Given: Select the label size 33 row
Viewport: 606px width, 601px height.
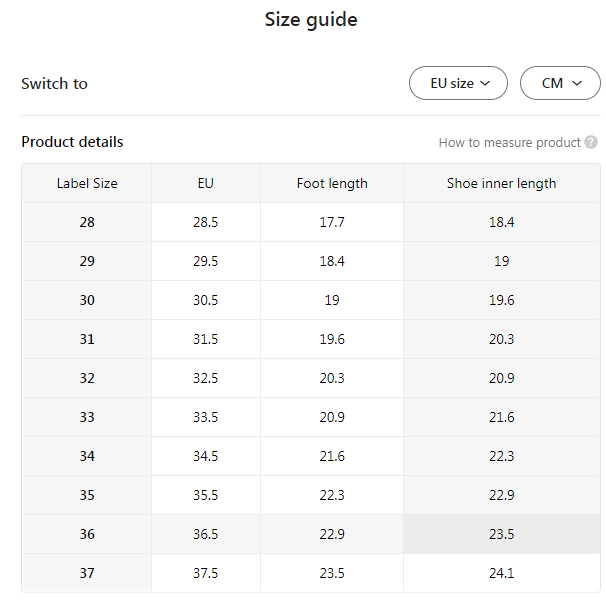Looking at the screenshot, I should point(87,417).
